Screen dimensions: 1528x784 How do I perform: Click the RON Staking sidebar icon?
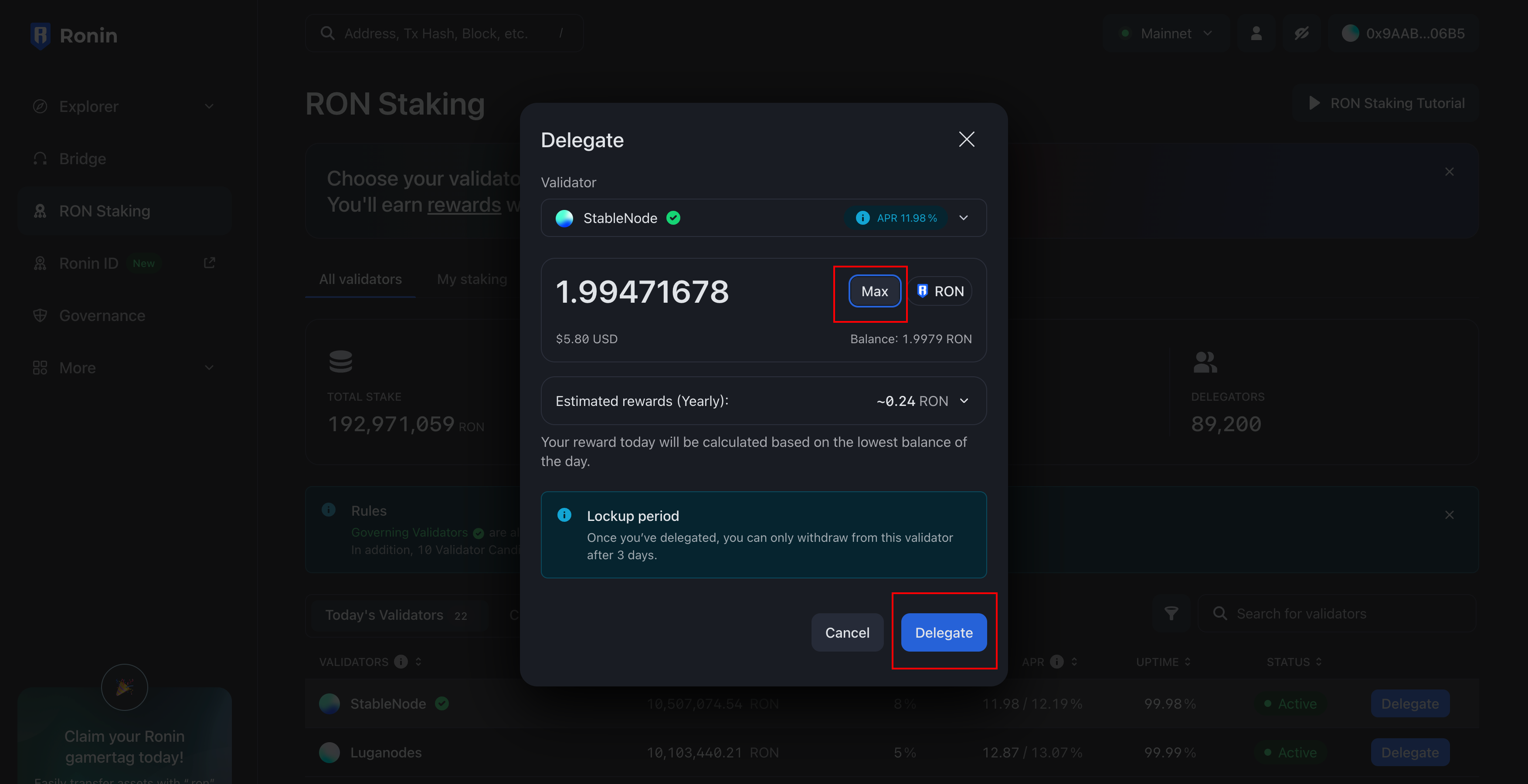pos(40,211)
